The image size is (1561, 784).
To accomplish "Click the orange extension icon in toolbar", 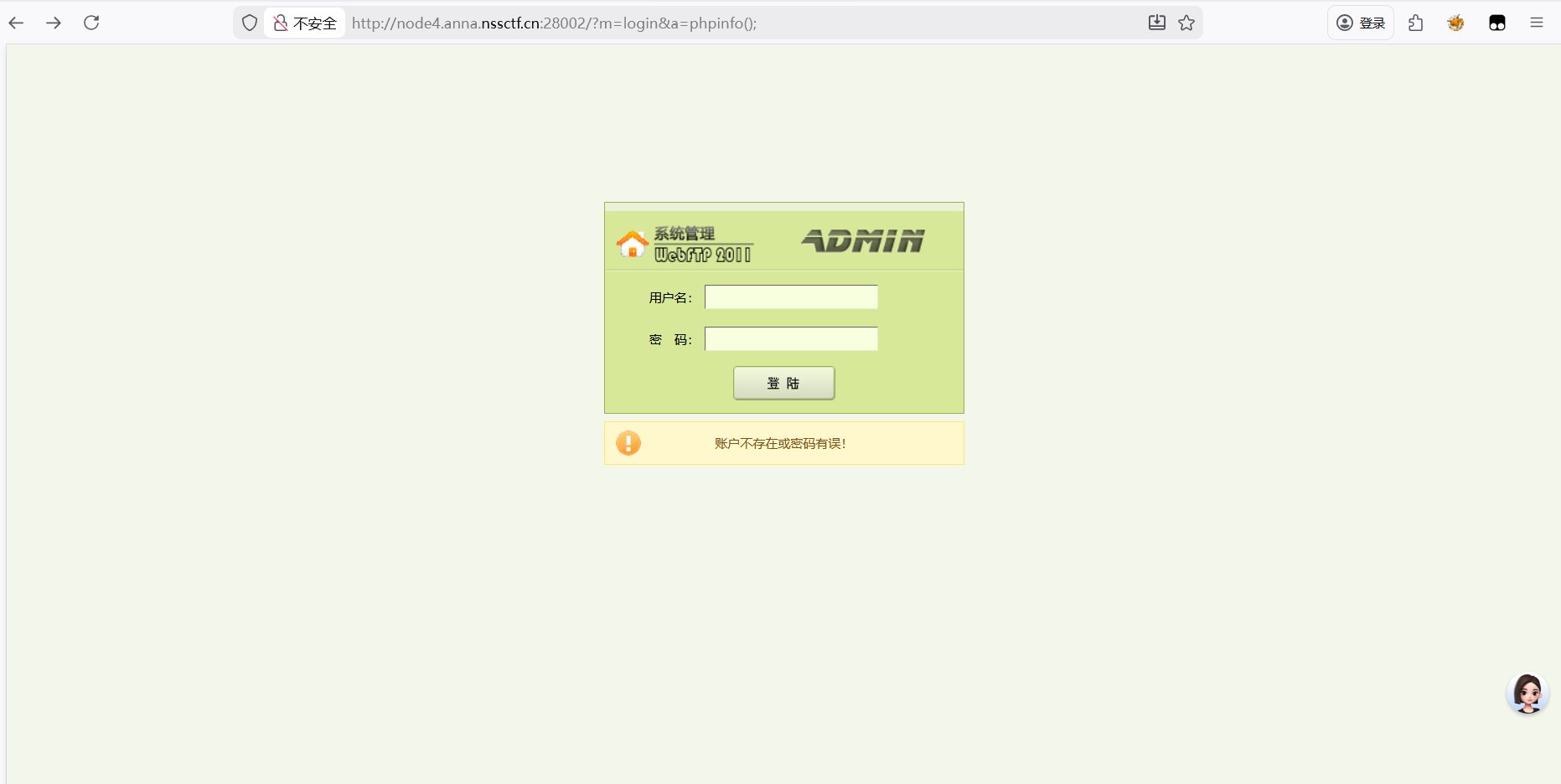I will (x=1456, y=23).
